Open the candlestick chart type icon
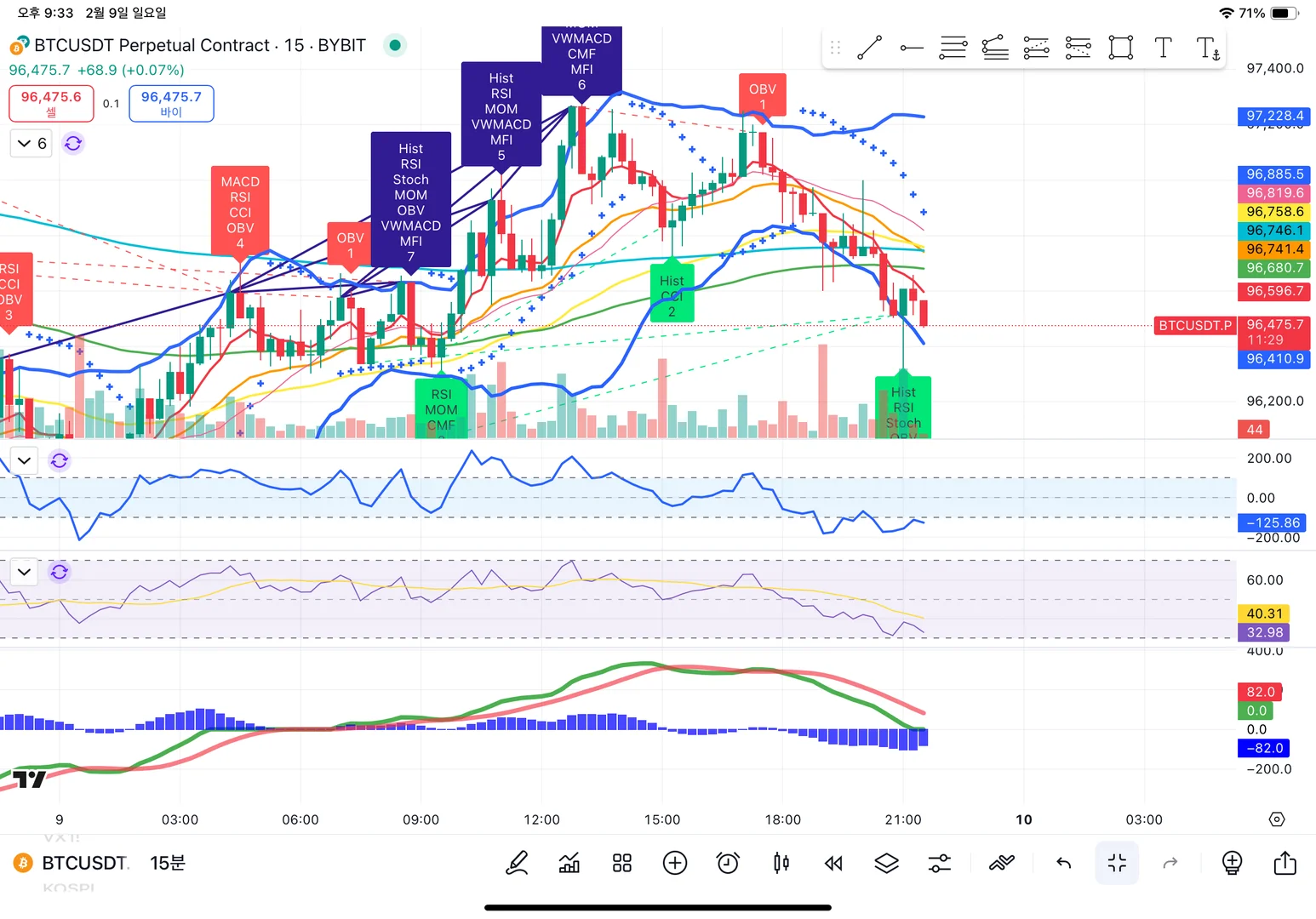Viewport: 1316px width, 919px height. point(781,864)
